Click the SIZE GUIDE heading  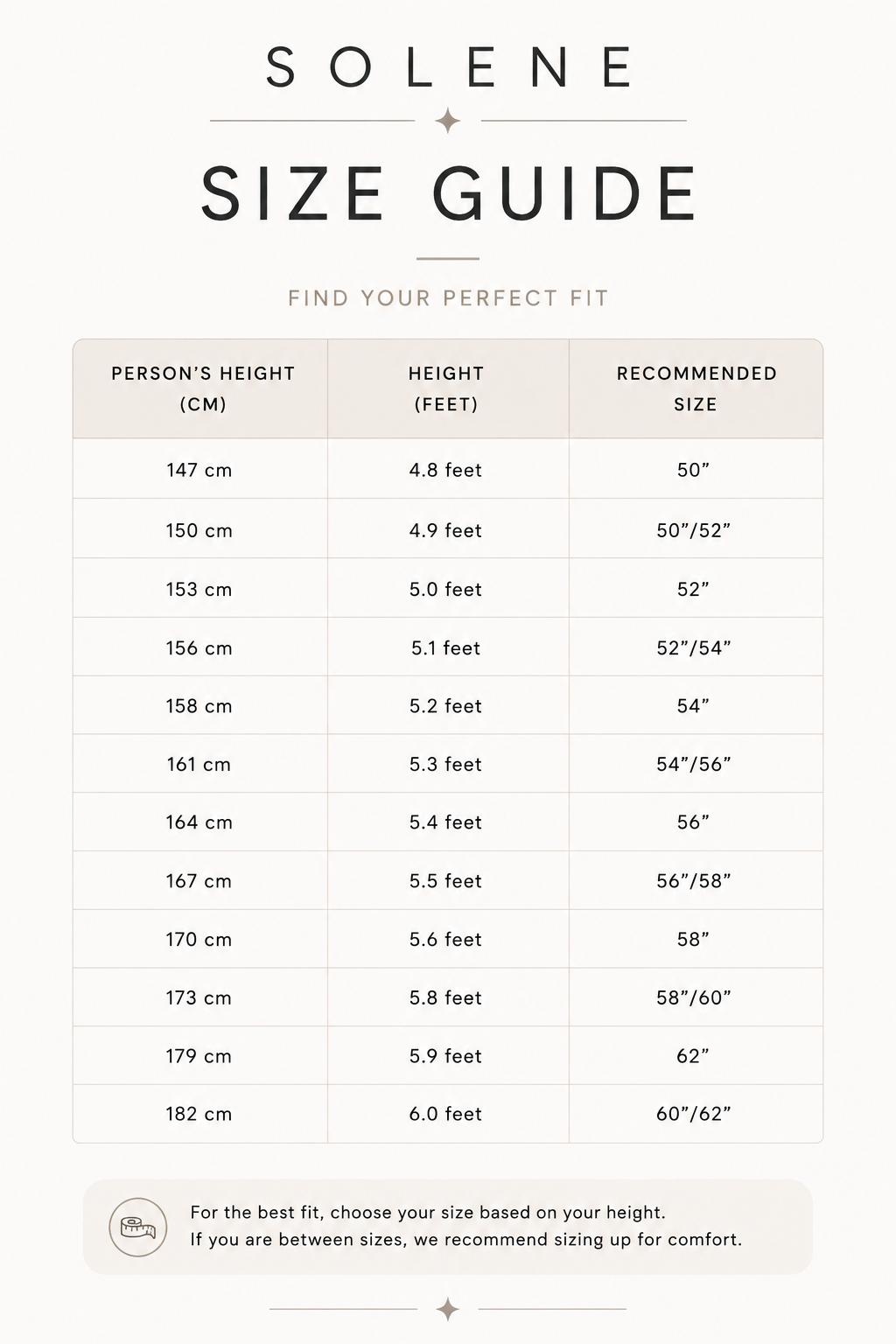pyautogui.click(x=449, y=194)
